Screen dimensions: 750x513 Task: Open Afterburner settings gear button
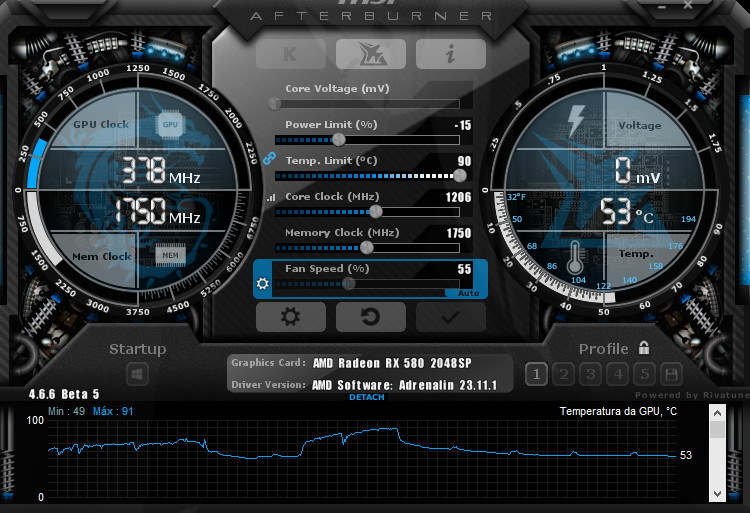pos(291,317)
